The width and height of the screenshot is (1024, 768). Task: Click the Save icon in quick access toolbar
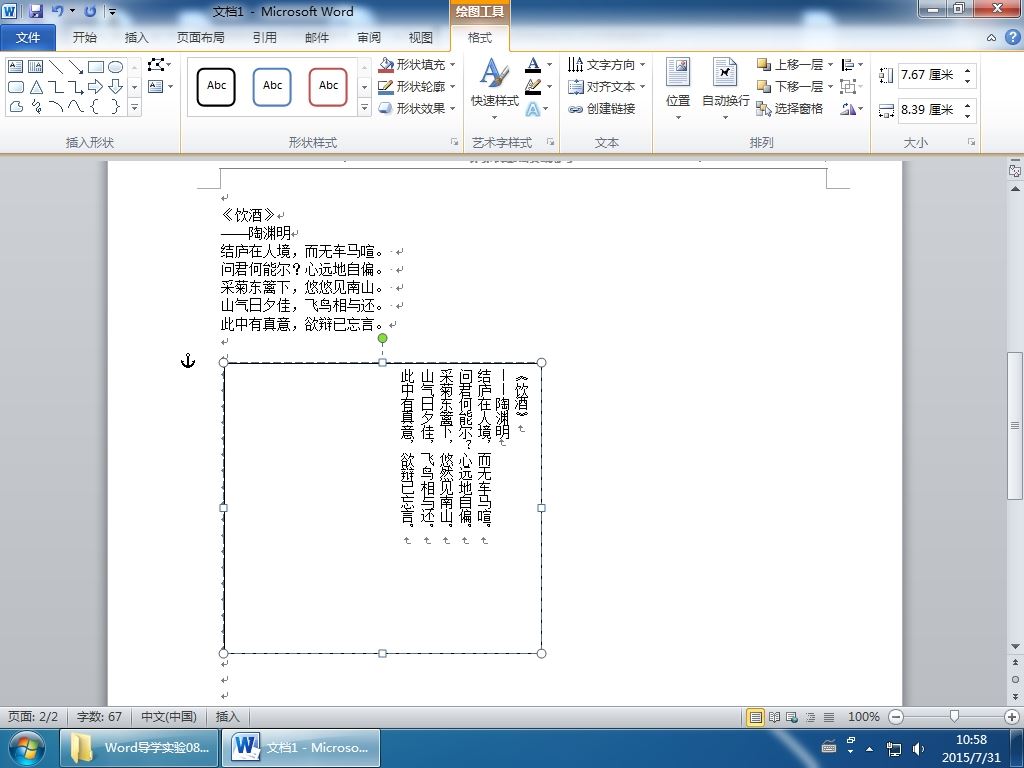click(x=36, y=11)
